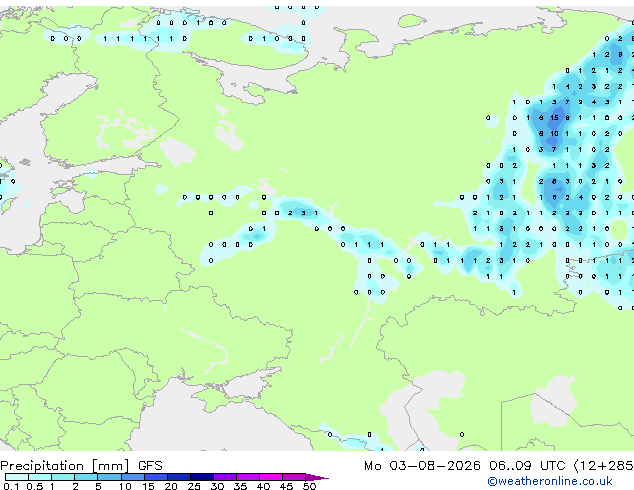Screen dimensions: 634x490
Task: Select the forecast date 'Mo 03-08-2026' text
Action: pos(422,466)
